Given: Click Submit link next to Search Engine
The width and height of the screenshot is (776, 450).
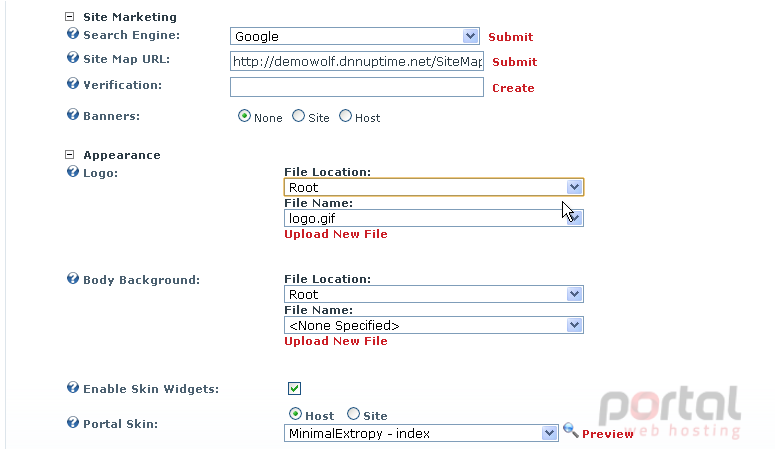Looking at the screenshot, I should (511, 37).
